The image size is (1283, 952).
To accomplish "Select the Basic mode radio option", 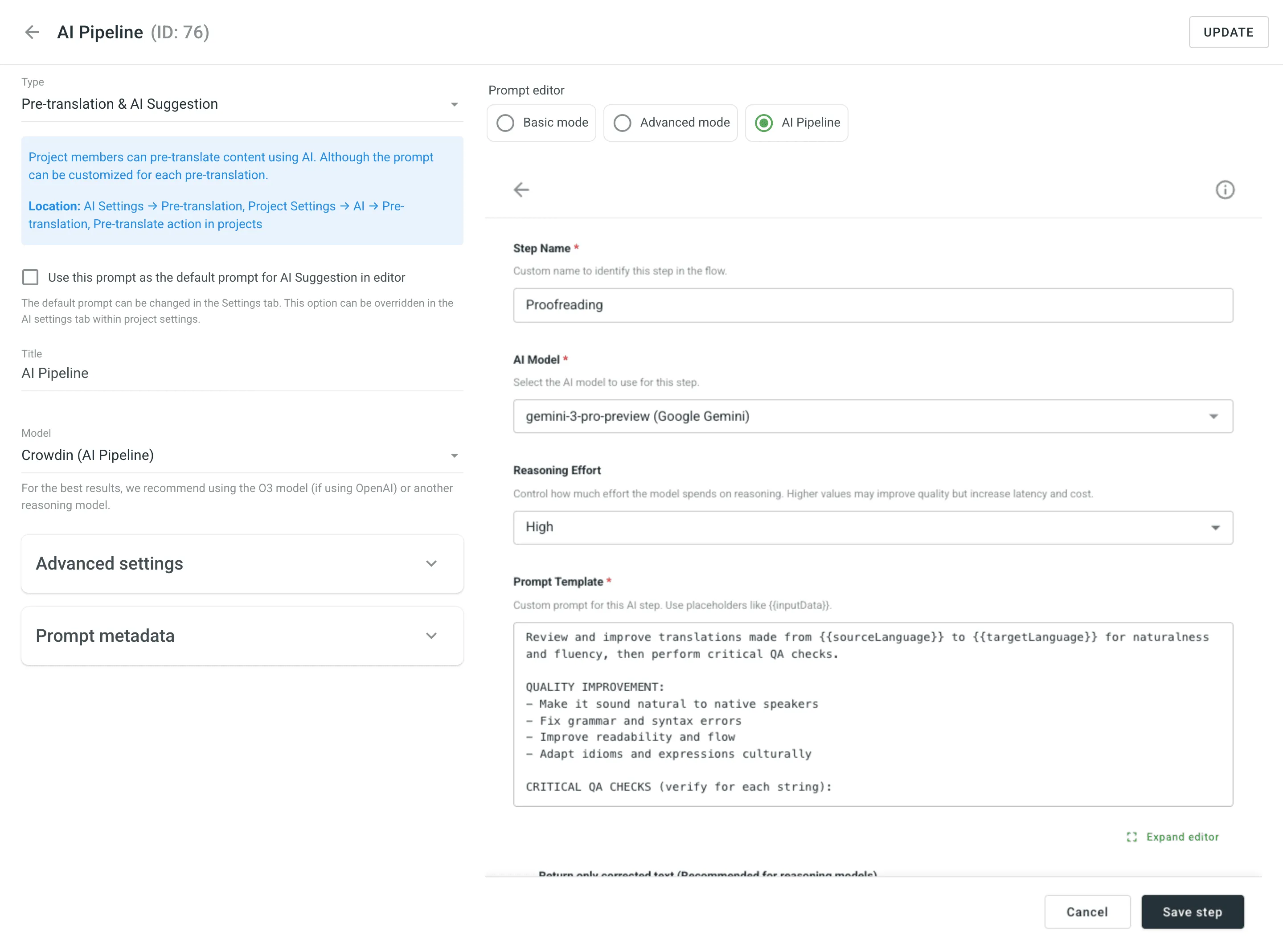I will tap(505, 123).
